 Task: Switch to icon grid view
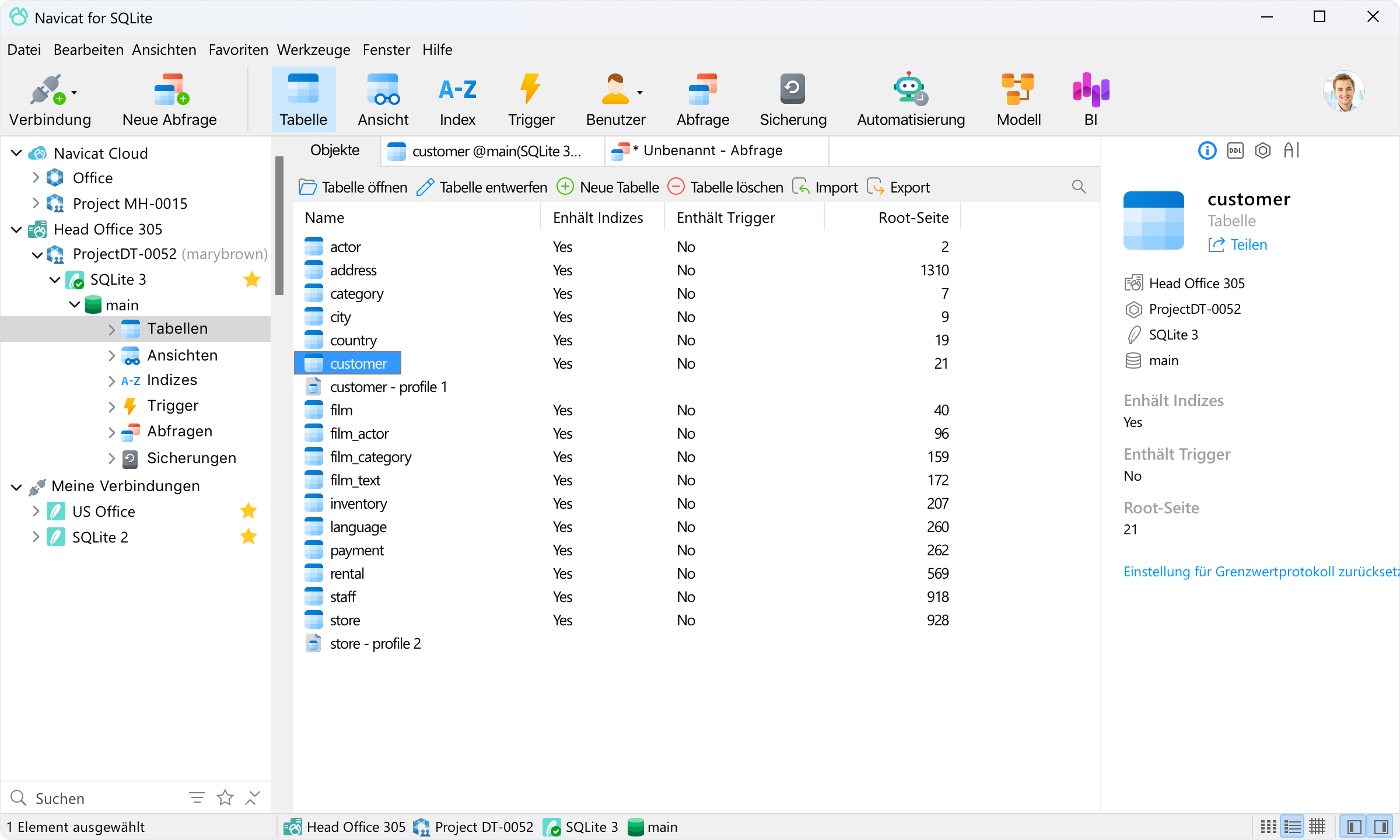pyautogui.click(x=1268, y=827)
